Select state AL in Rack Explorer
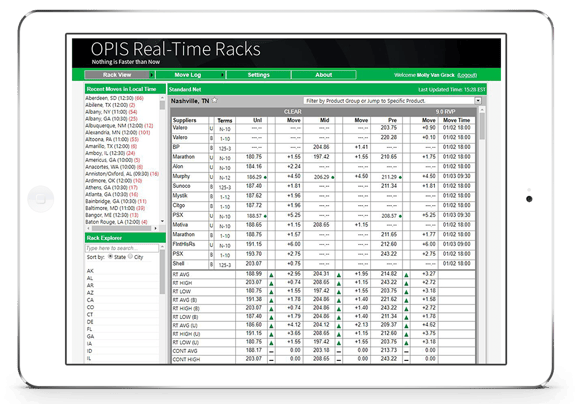Viewport: 575px width, 404px height. [90, 278]
